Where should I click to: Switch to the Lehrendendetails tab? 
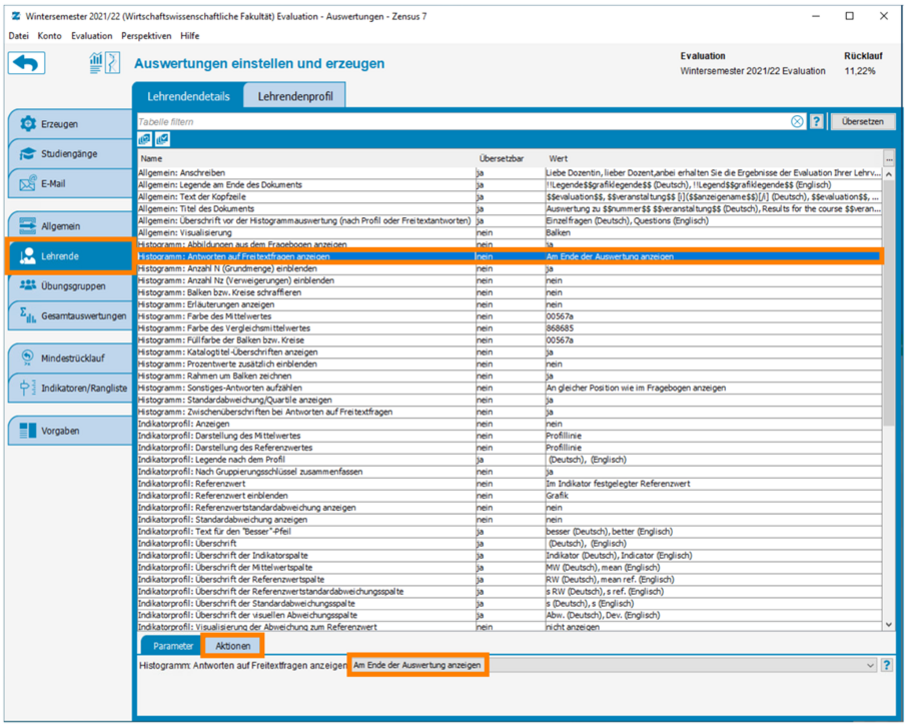(x=188, y=96)
